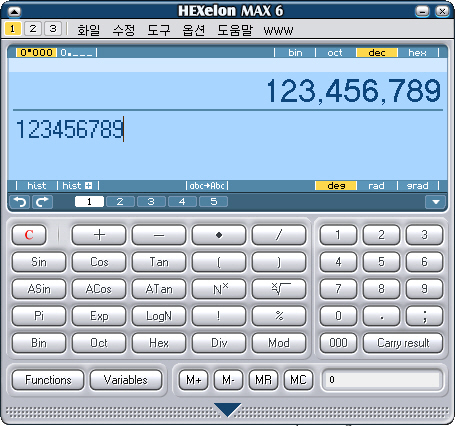Click the minus operator key
This screenshot has width=455, height=426.
pos(159,235)
